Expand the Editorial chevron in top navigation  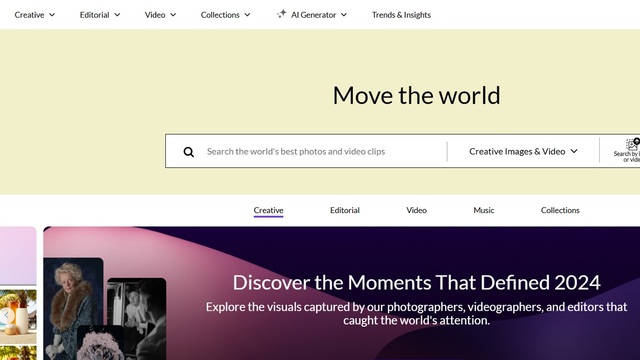pos(117,15)
